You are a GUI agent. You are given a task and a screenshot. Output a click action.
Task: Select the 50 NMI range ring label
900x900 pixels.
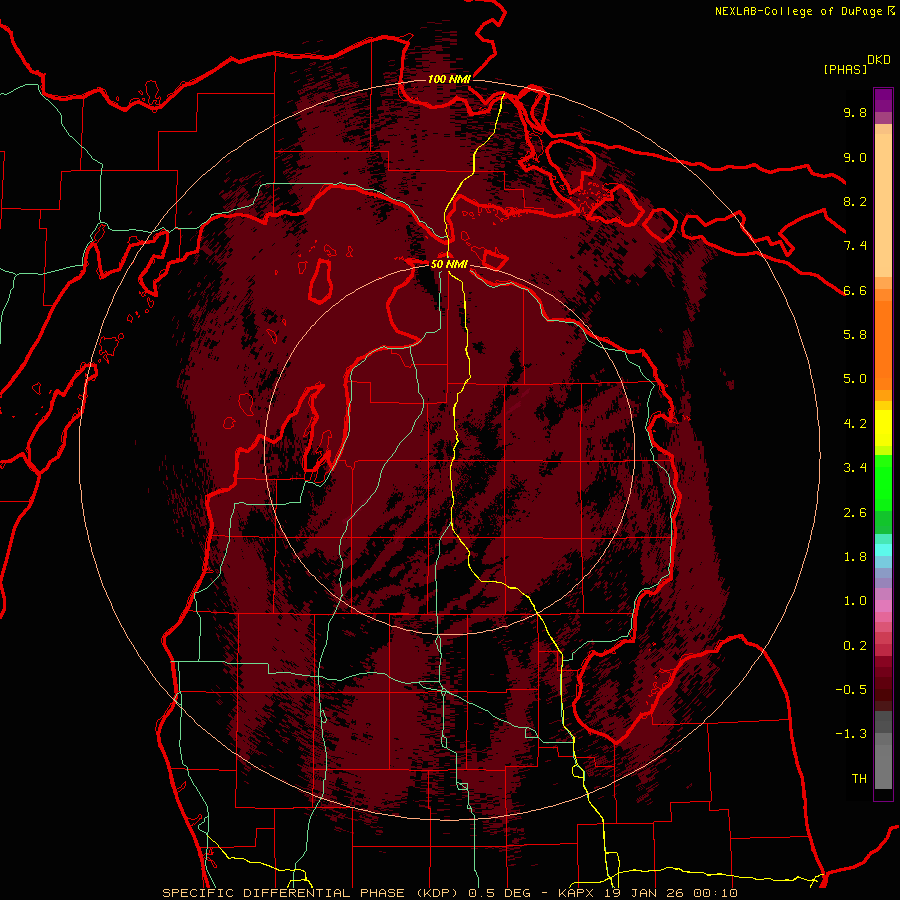tap(449, 264)
